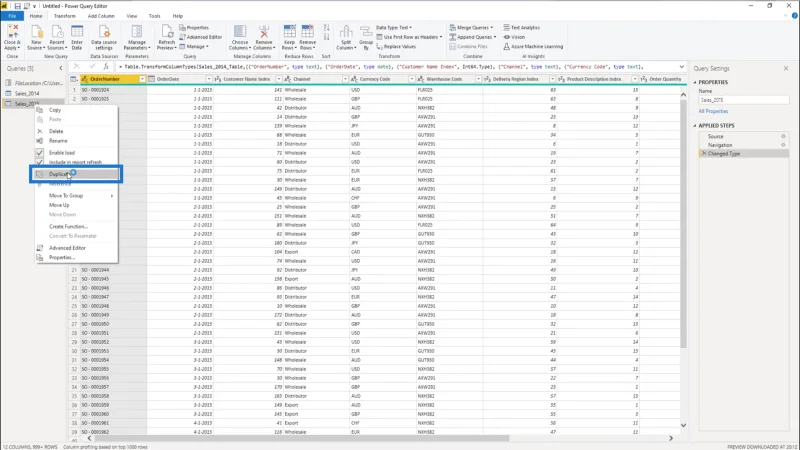Select Replace Values in Transform group
The height and width of the screenshot is (450, 800).
(396, 46)
